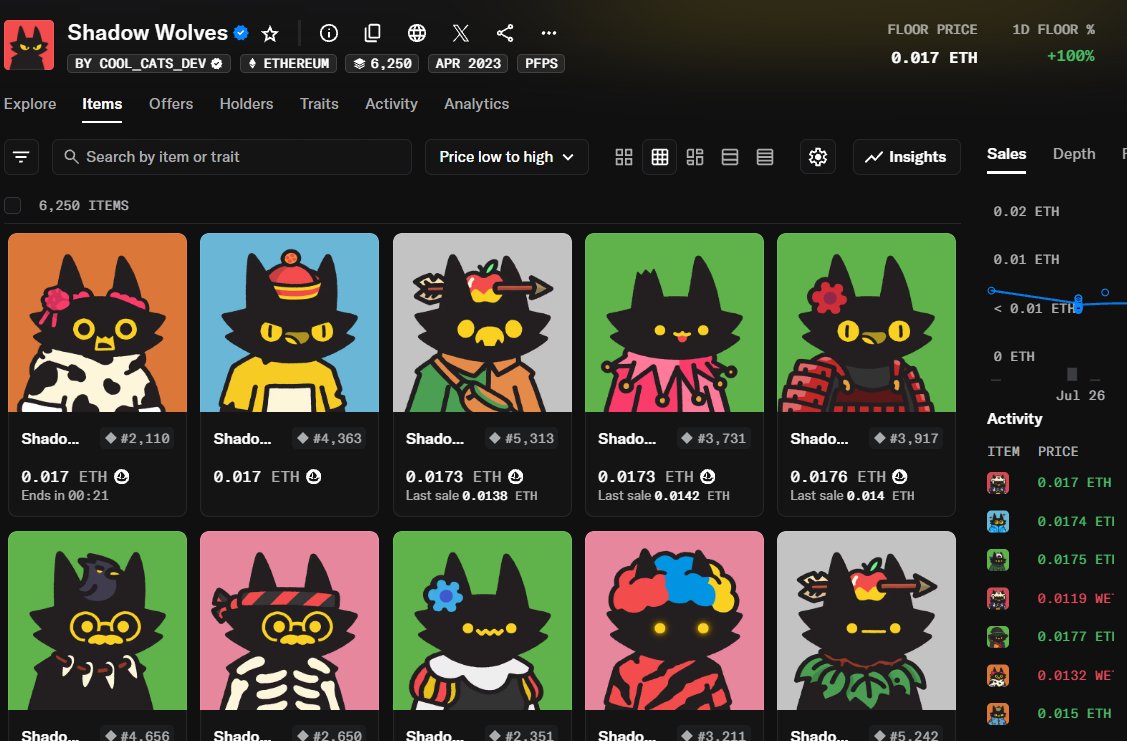This screenshot has width=1127, height=741.
Task: Open Shadow Wolf #2,351 item image
Action: 482,620
